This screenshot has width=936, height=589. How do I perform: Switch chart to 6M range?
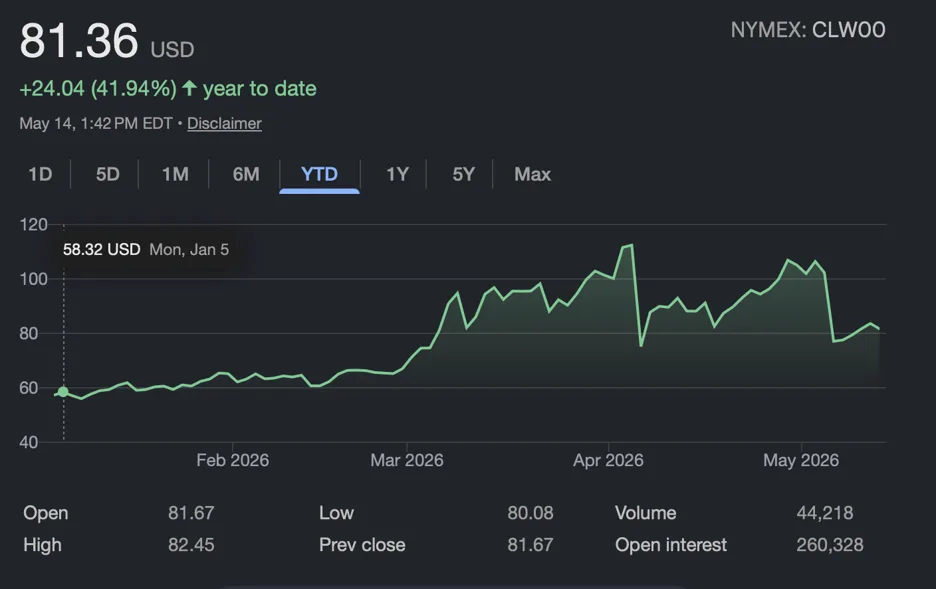[246, 174]
